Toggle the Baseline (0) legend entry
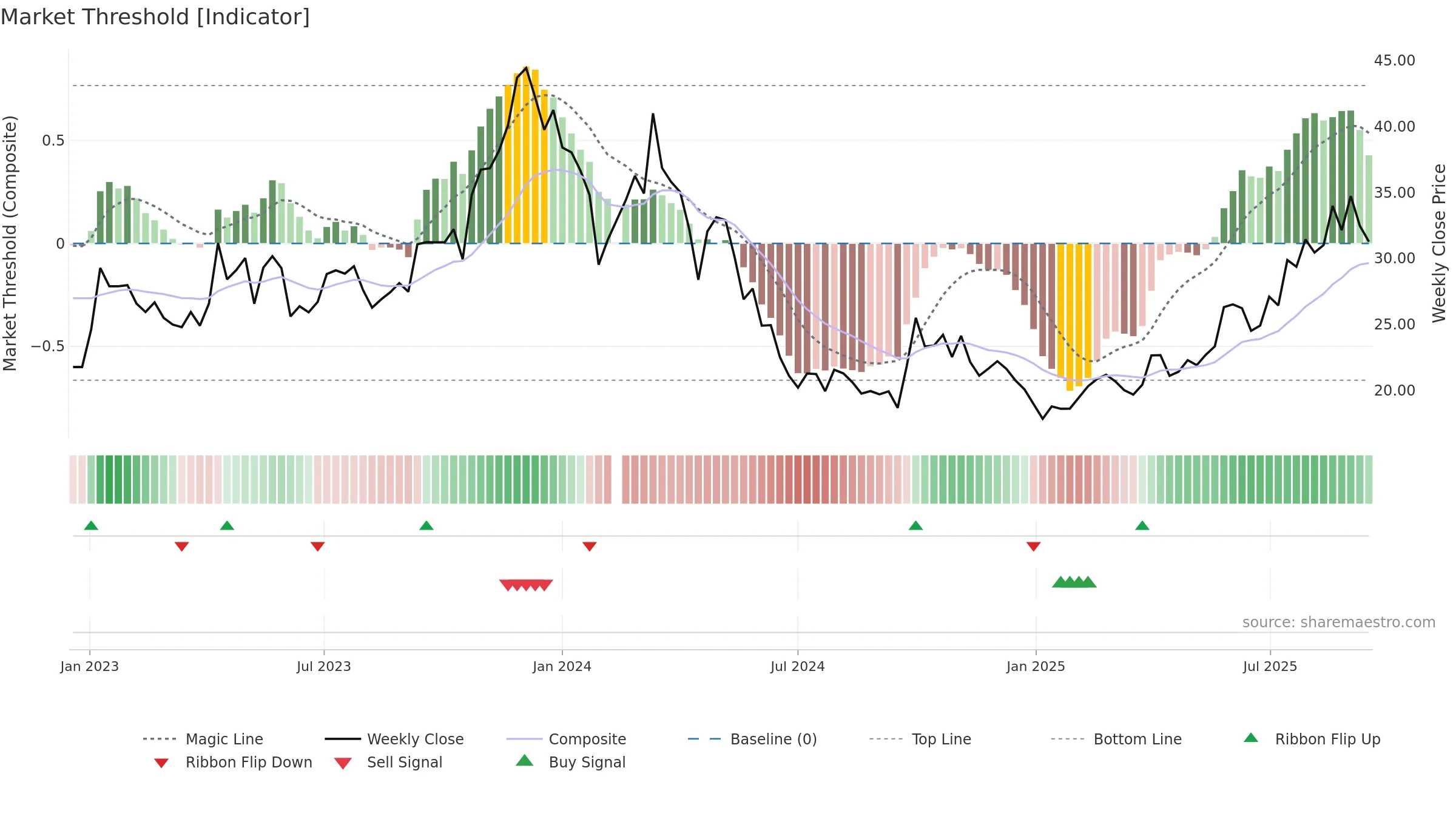Viewport: 1456px width, 819px height. pos(752,739)
